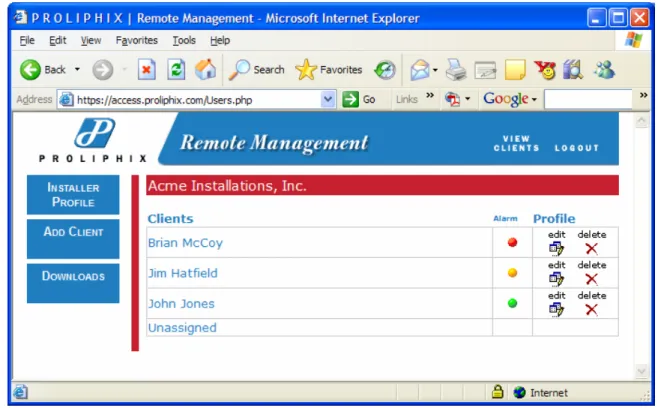
Task: Open the Unassigned client row
Action: point(182,327)
